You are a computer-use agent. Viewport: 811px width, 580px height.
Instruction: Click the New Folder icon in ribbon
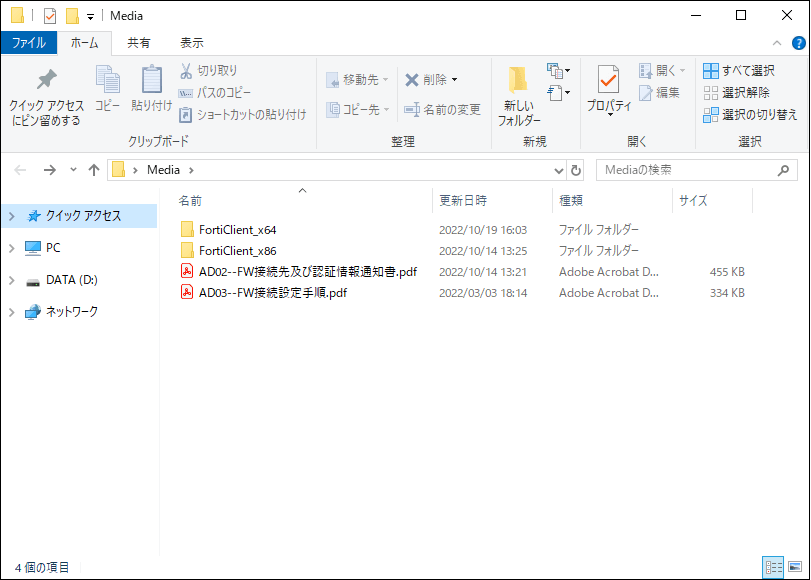pos(518,81)
